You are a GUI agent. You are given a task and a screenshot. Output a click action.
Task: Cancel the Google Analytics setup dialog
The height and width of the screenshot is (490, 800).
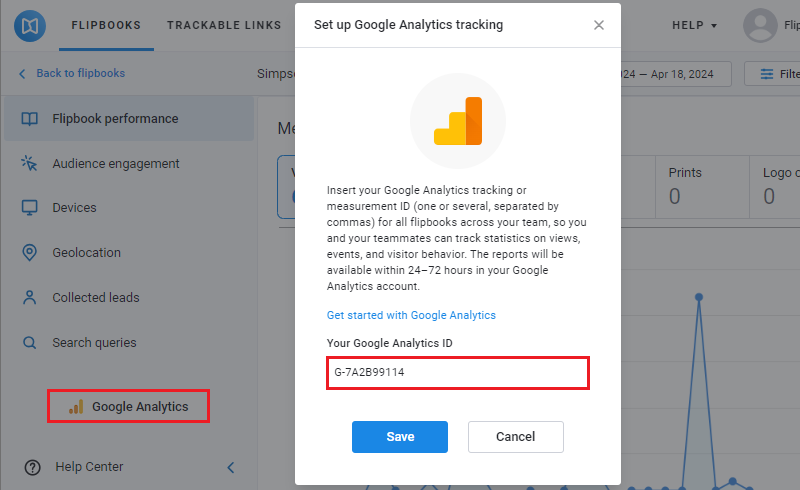pos(516,437)
